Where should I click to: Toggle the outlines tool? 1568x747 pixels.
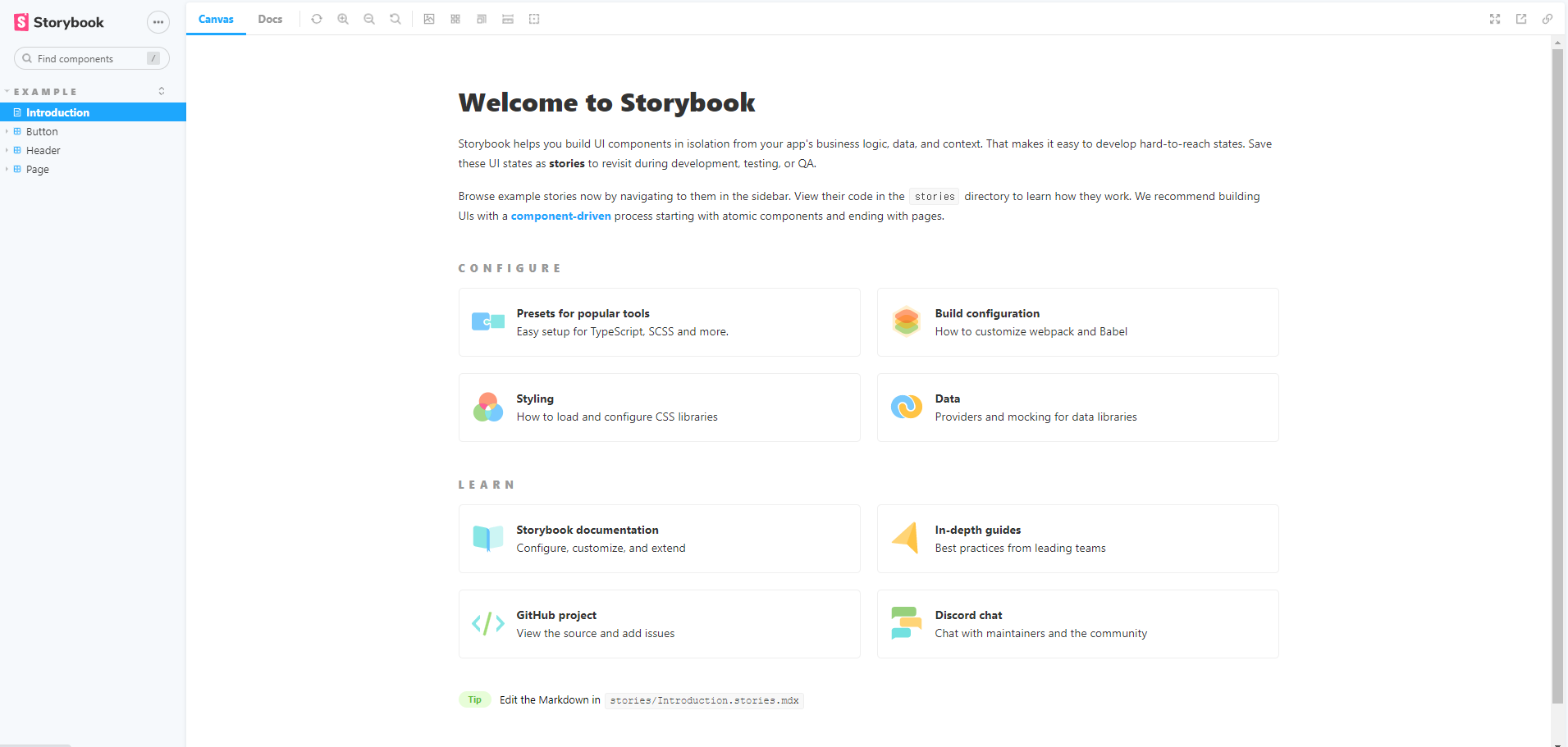534,19
